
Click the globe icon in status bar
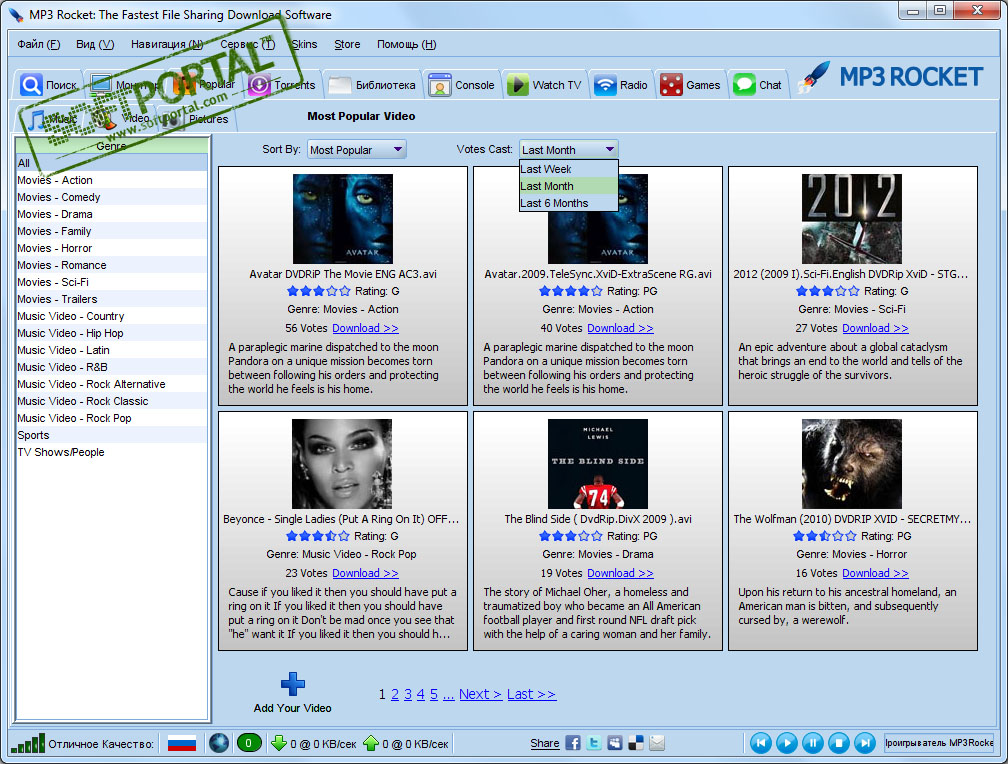[x=219, y=743]
